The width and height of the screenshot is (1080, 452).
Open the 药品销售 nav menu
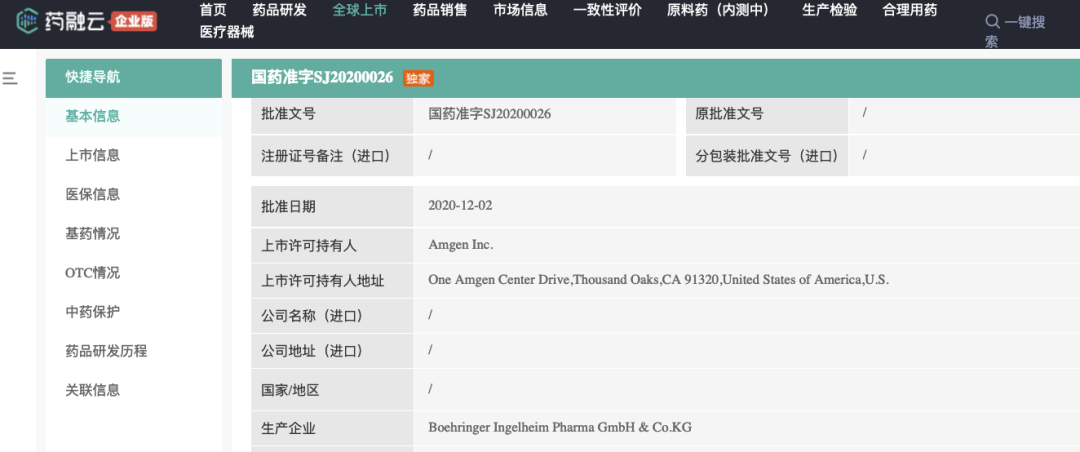tap(440, 10)
